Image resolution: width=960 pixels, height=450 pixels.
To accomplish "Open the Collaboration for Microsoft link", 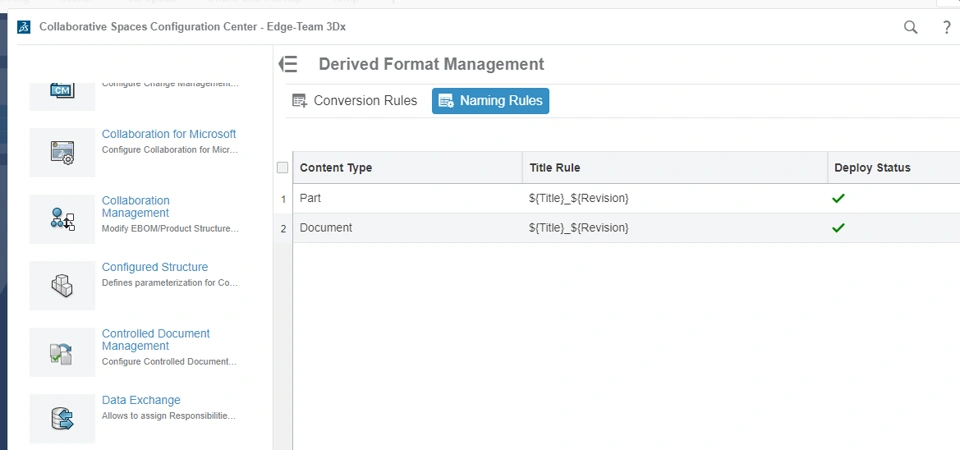I will point(169,134).
